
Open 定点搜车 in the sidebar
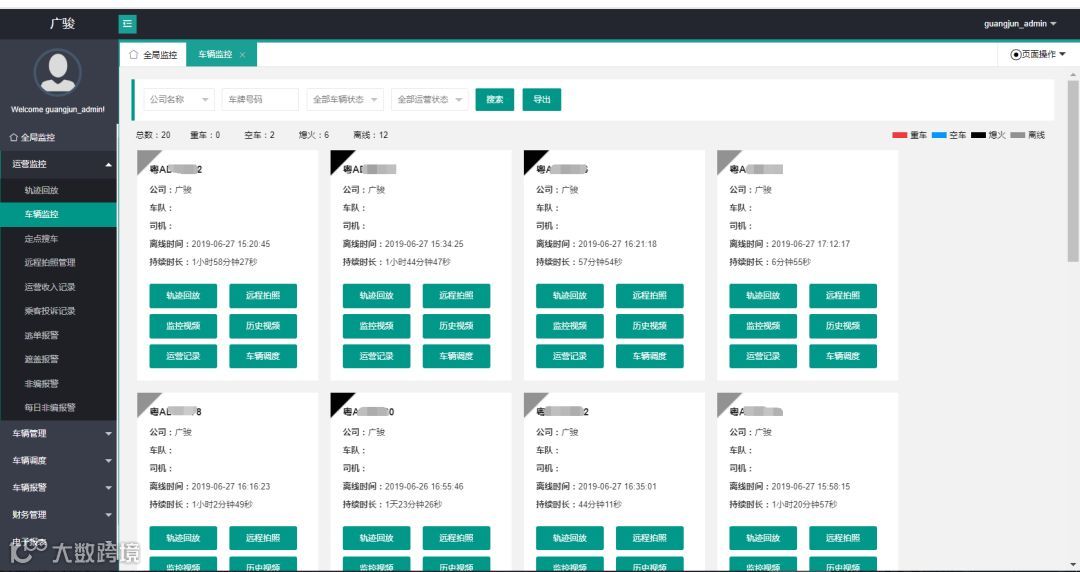pyautogui.click(x=59, y=238)
